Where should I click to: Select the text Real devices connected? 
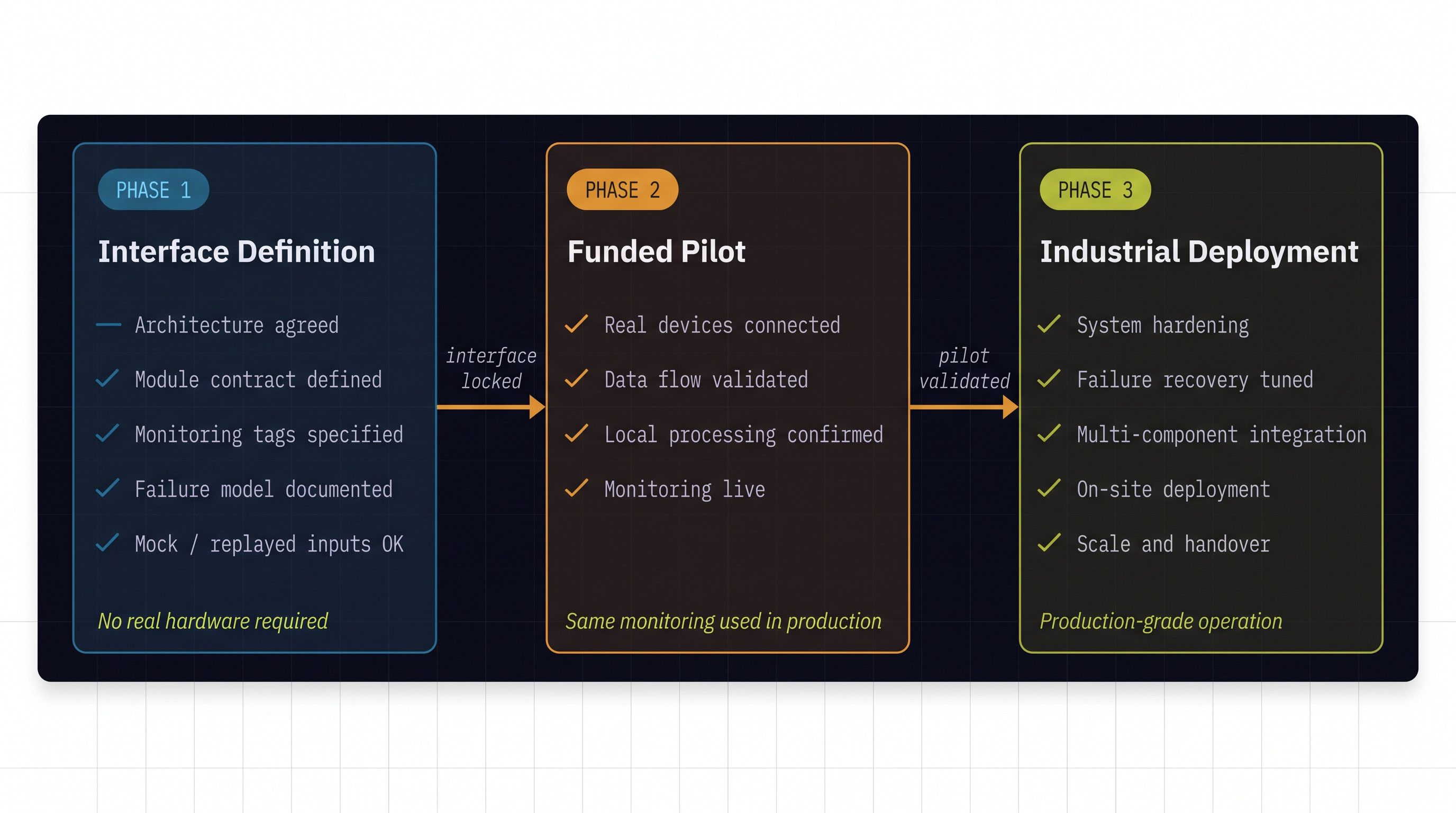[x=722, y=325]
